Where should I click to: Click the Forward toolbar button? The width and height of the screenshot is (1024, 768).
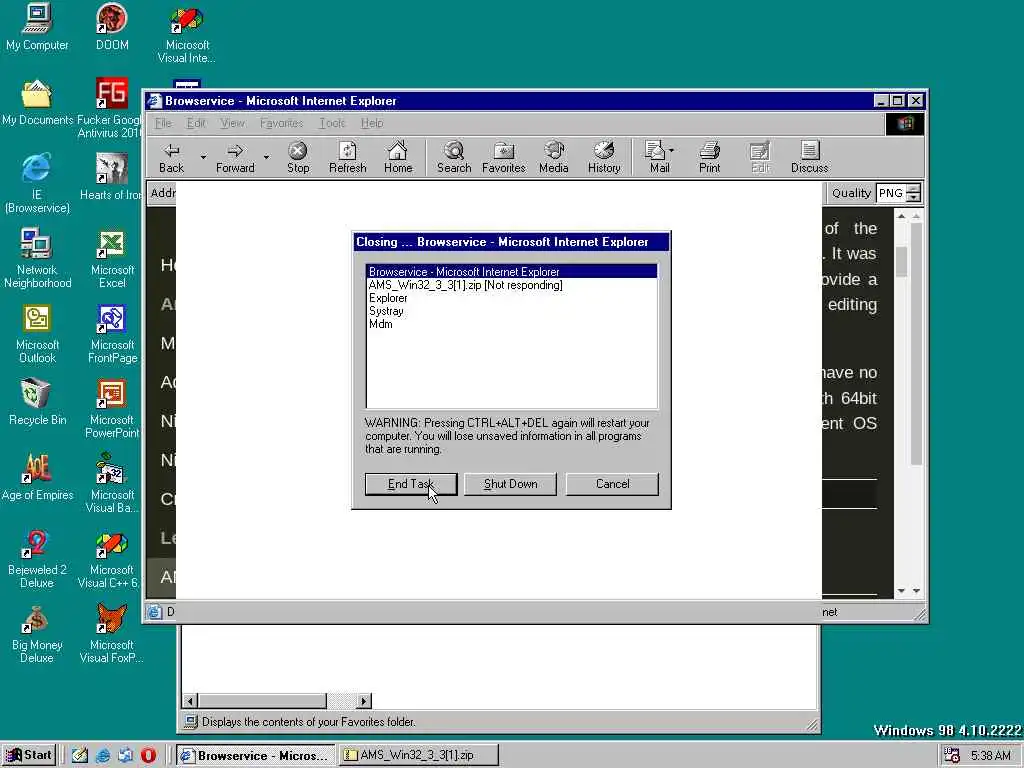click(235, 158)
